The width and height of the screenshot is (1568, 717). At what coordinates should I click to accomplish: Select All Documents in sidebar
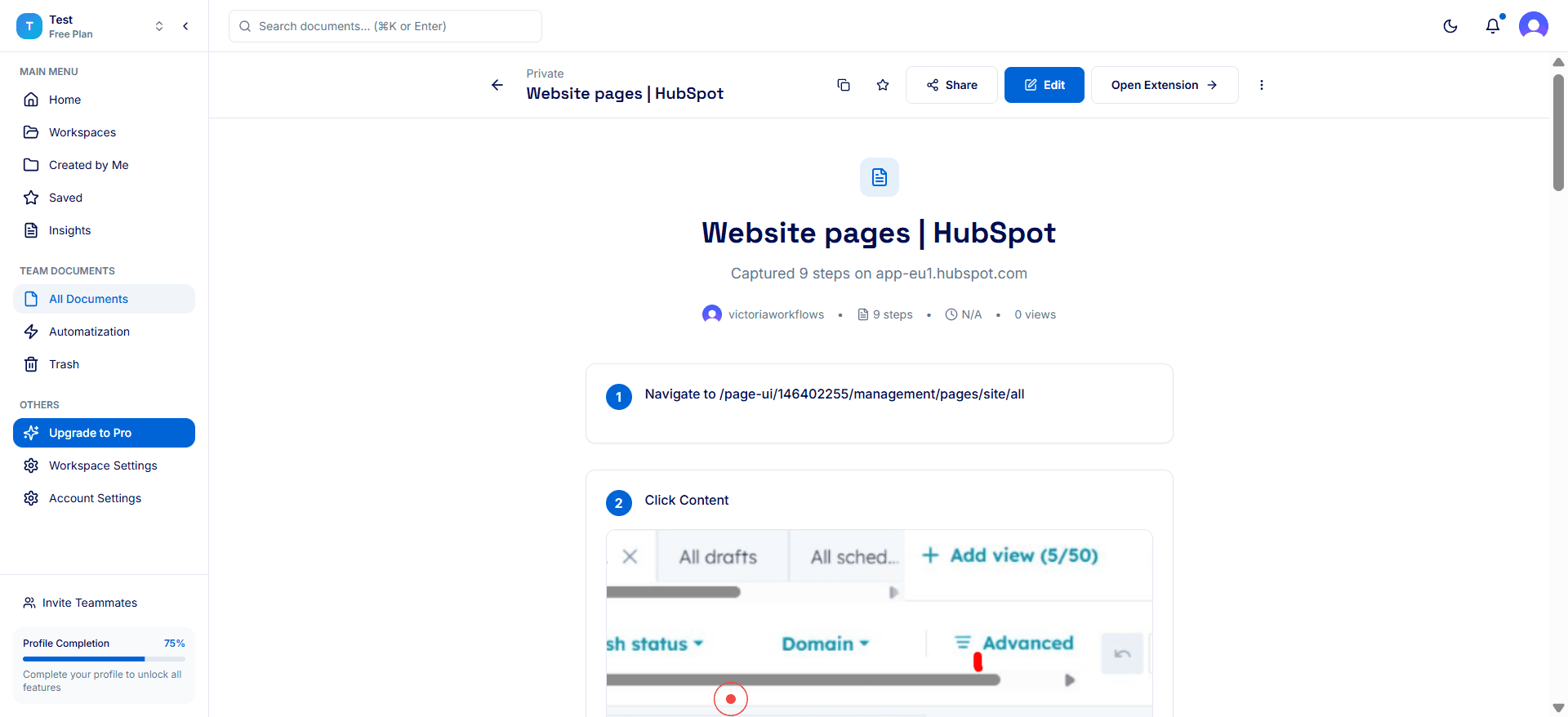point(104,299)
